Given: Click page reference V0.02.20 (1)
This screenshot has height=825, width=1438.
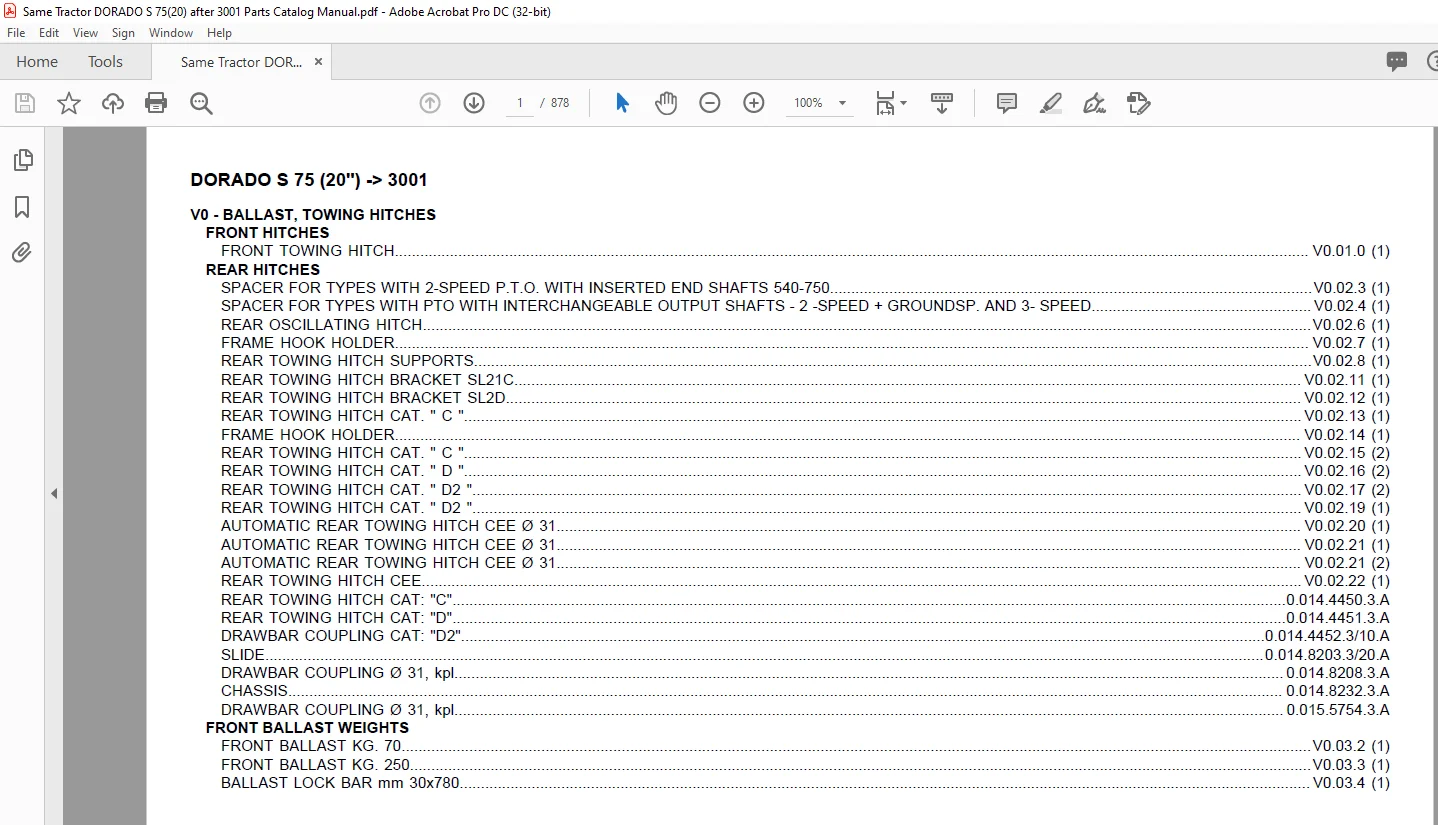Looking at the screenshot, I should click(1347, 526).
